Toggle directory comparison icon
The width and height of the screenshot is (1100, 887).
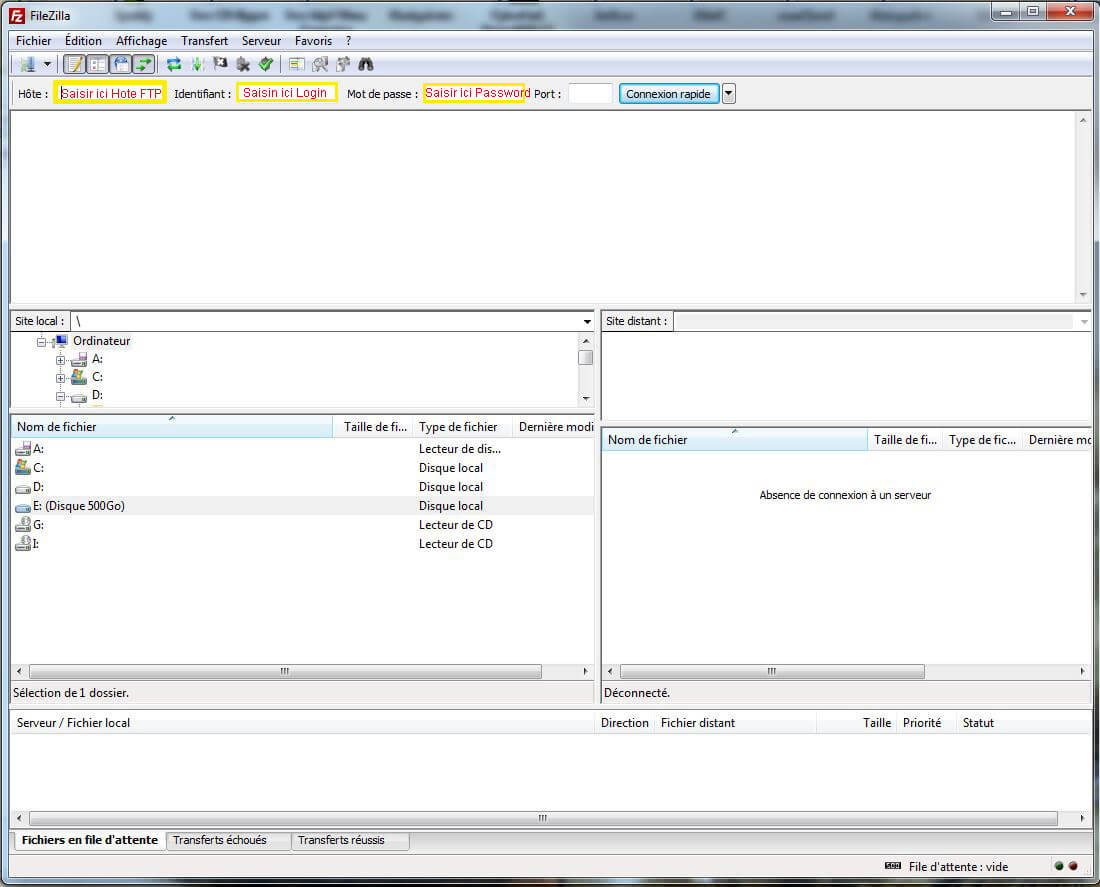pos(320,65)
